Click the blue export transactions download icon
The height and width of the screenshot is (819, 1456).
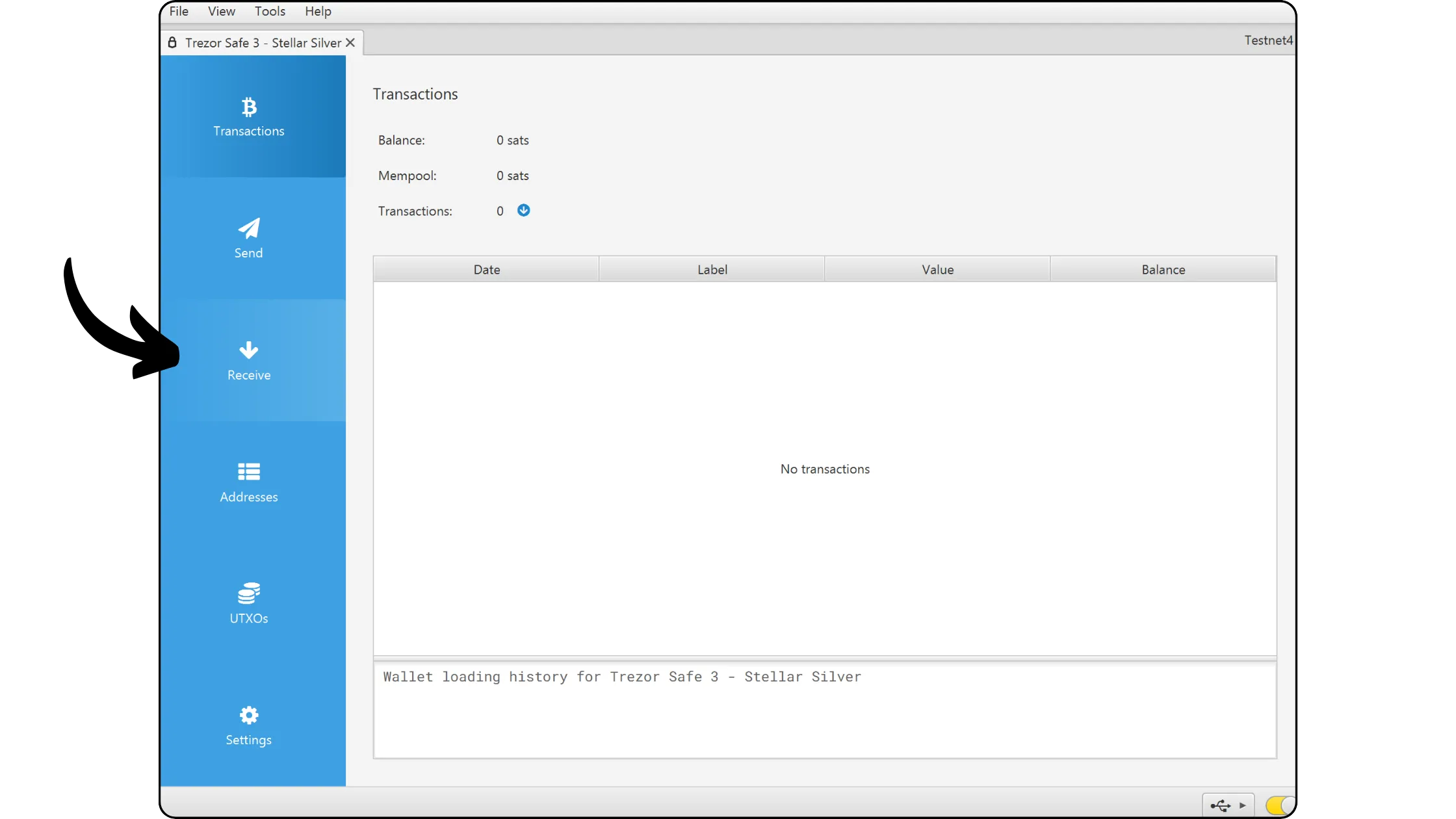click(x=523, y=210)
